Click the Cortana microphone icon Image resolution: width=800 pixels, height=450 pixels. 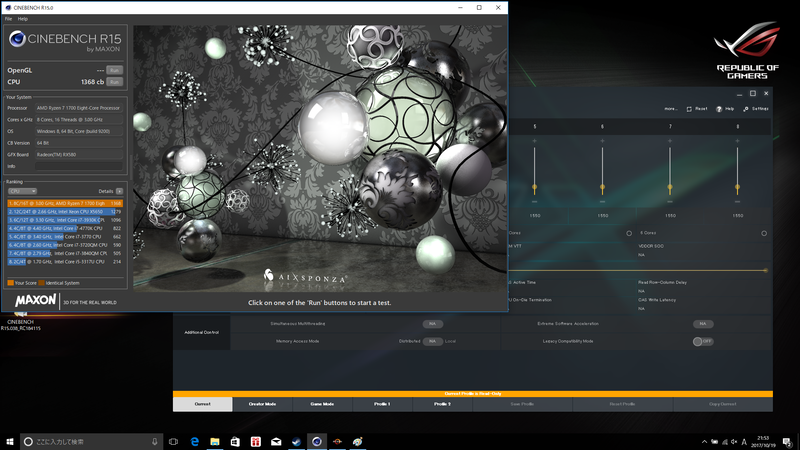[x=155, y=442]
